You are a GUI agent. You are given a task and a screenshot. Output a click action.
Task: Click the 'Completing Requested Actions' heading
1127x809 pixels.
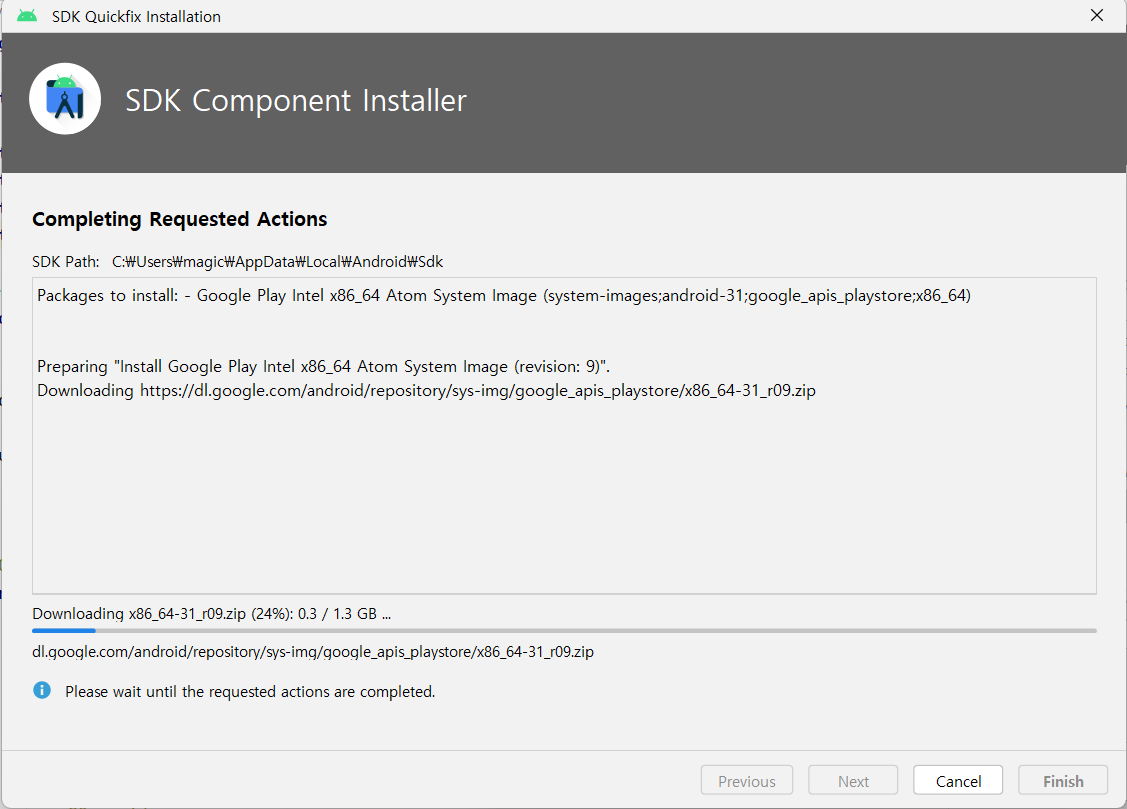coord(180,219)
